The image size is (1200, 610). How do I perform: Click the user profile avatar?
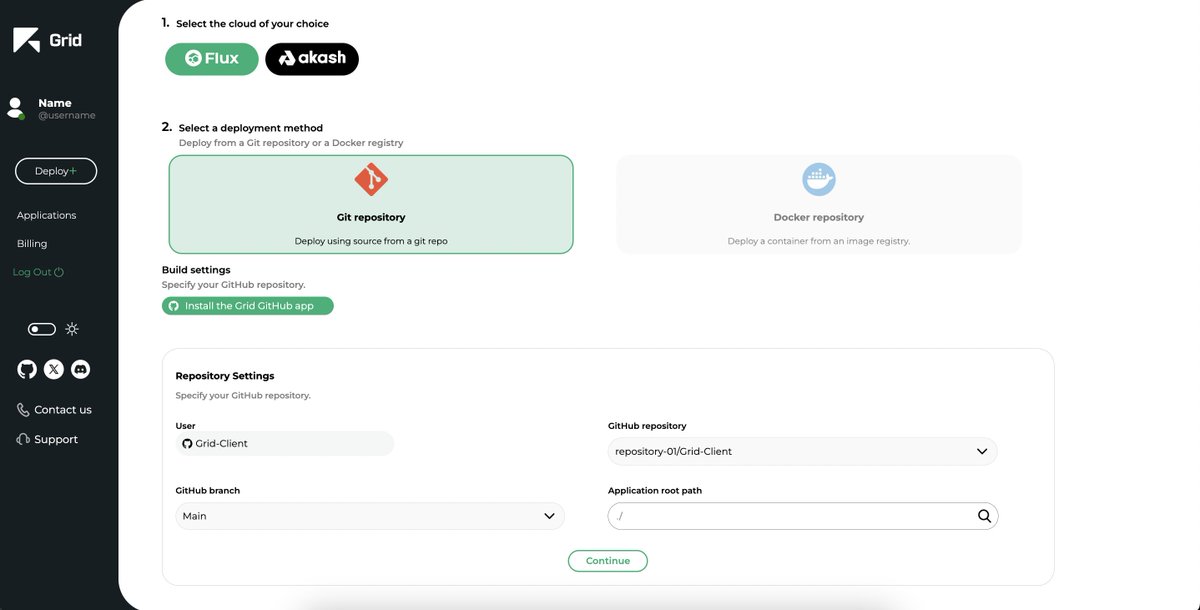click(x=15, y=108)
